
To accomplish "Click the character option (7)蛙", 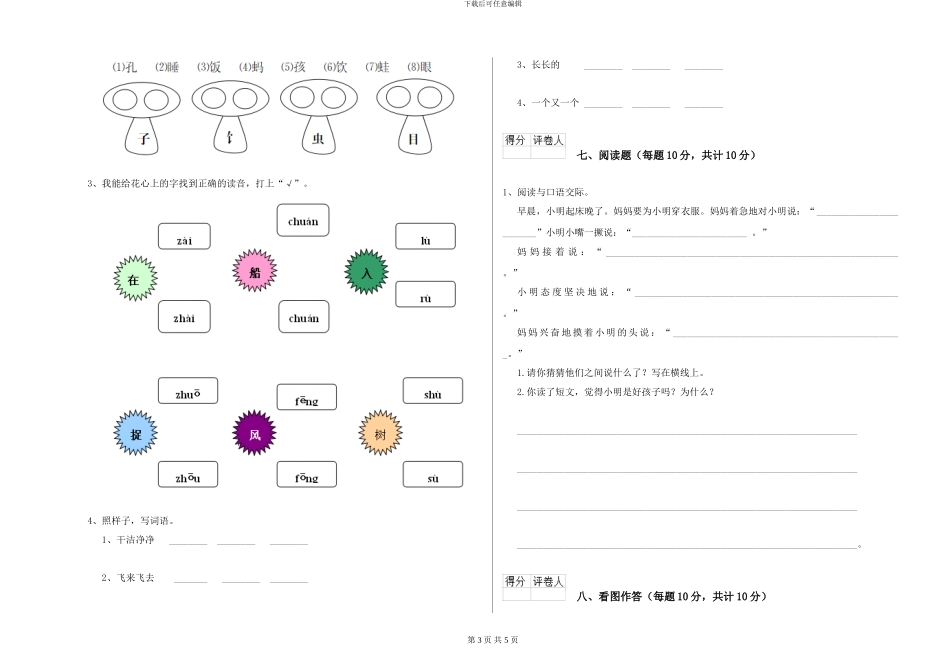I will (377, 67).
